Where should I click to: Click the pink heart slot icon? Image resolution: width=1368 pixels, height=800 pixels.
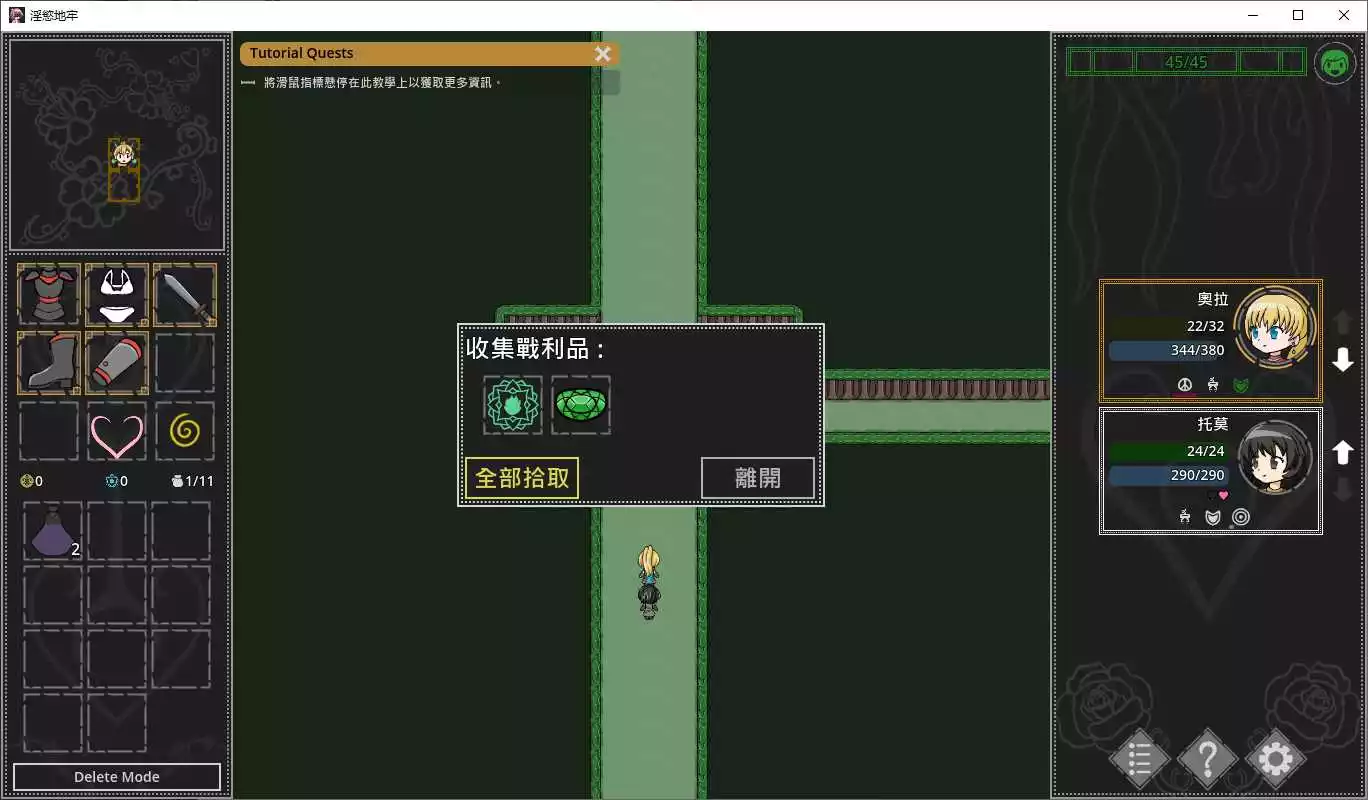tap(117, 431)
